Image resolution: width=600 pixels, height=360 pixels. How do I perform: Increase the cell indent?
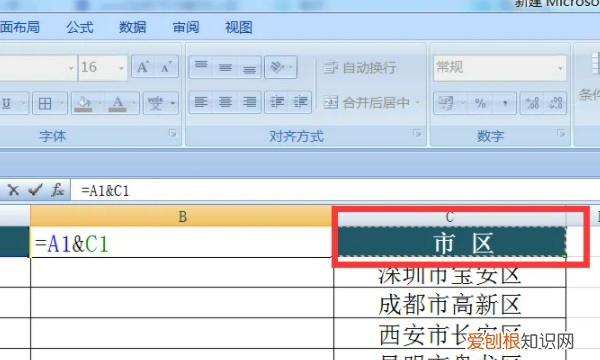click(300, 102)
